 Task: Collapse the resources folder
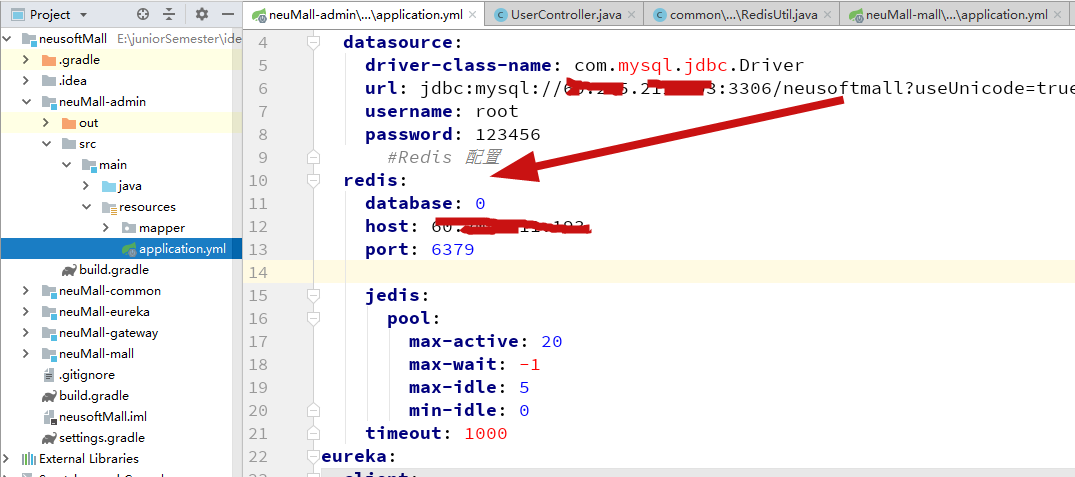pyautogui.click(x=86, y=207)
